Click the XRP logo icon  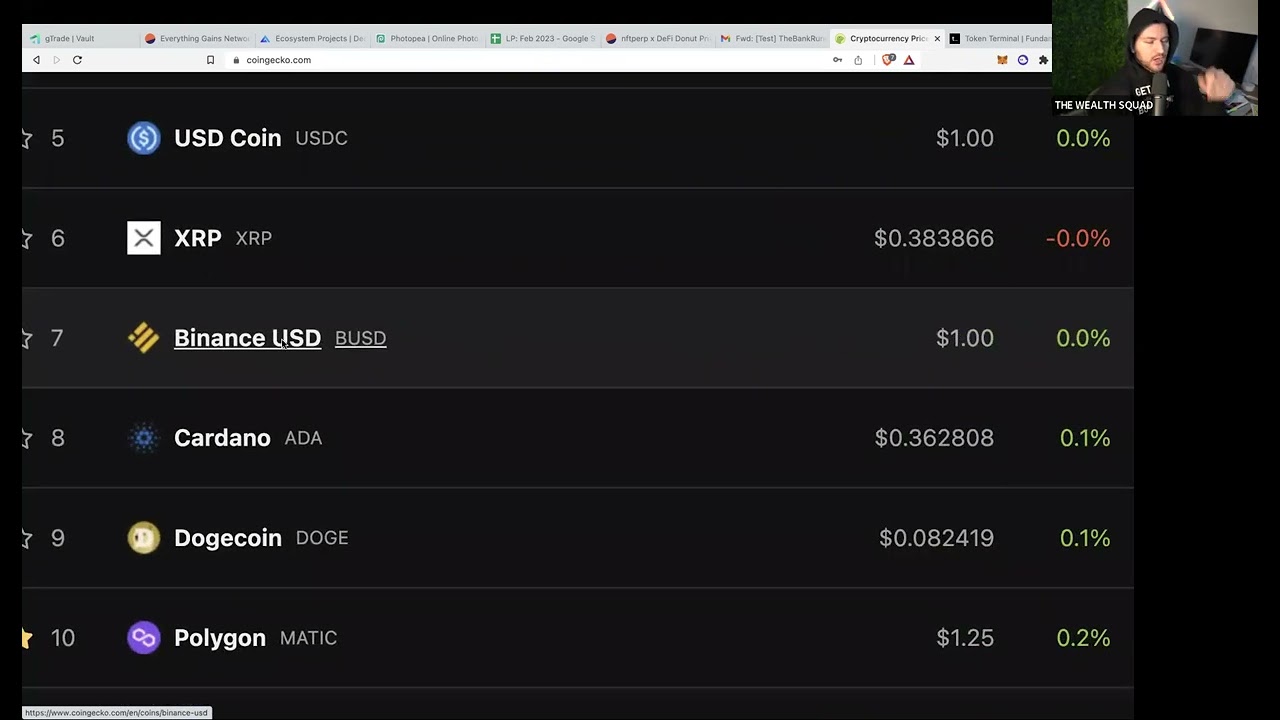[x=143, y=238]
